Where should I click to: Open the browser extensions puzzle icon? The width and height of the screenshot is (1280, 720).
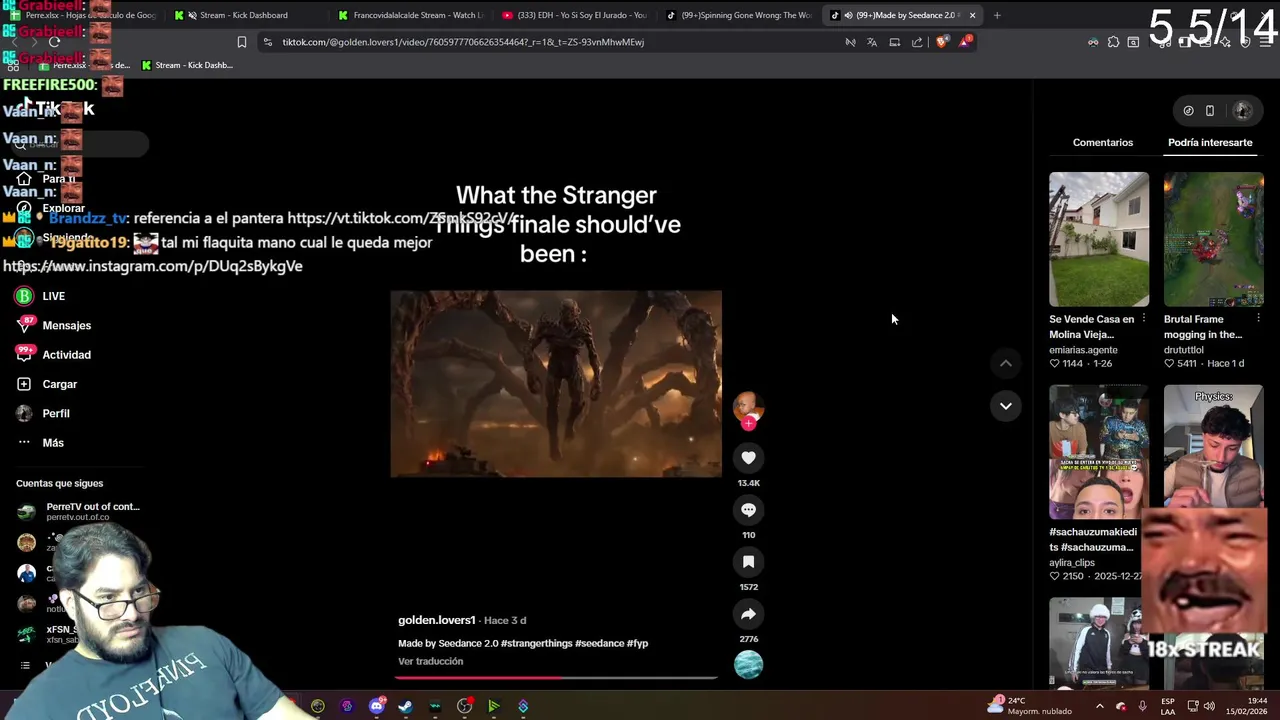coord(1113,42)
